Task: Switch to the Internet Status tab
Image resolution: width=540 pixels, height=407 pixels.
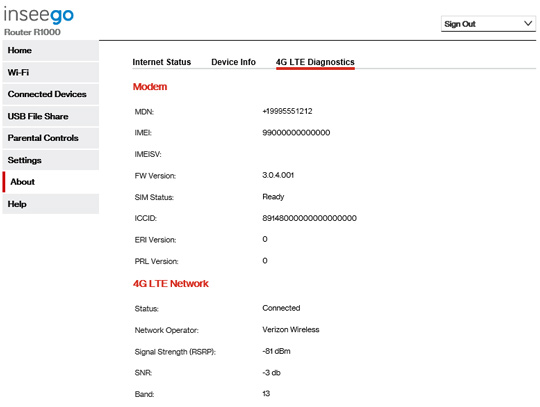Action: pyautogui.click(x=162, y=62)
